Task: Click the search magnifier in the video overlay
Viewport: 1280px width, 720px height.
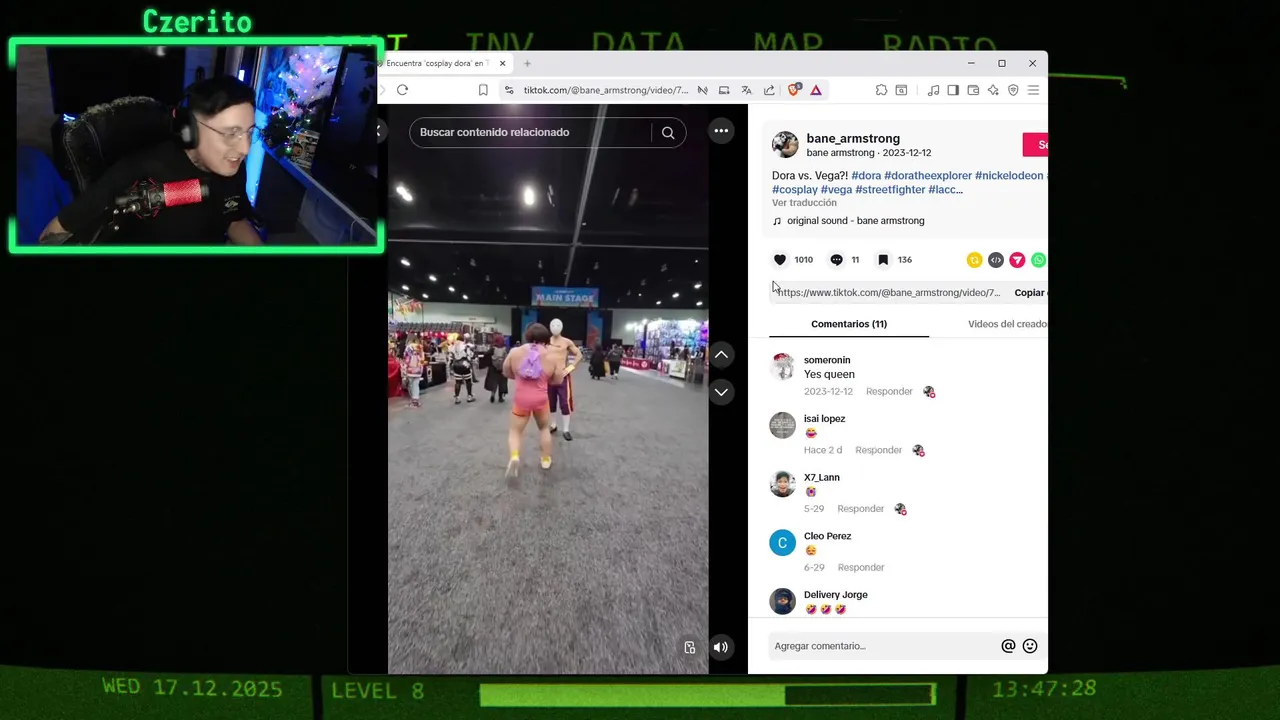Action: coord(668,132)
